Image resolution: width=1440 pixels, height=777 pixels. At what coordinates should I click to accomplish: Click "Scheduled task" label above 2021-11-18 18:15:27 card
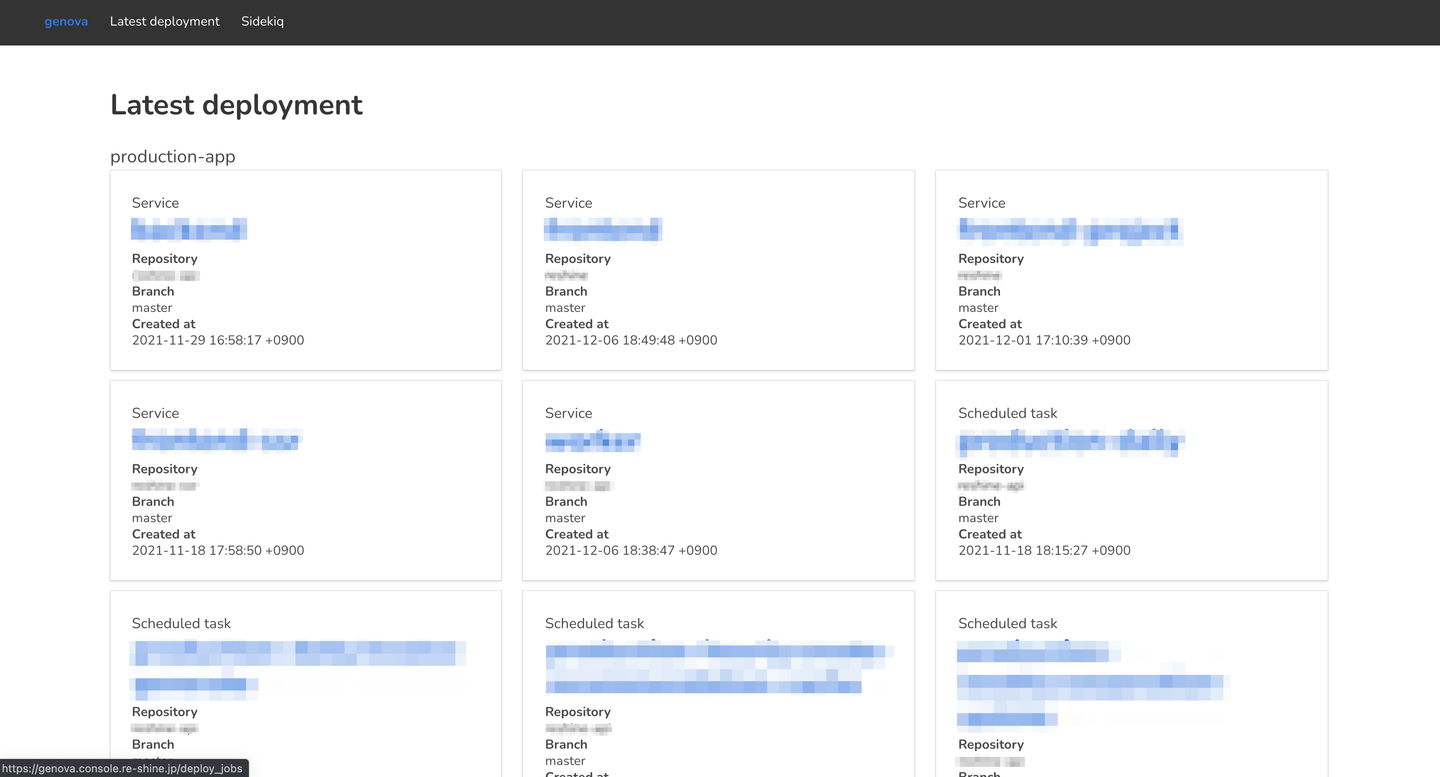(x=1007, y=413)
